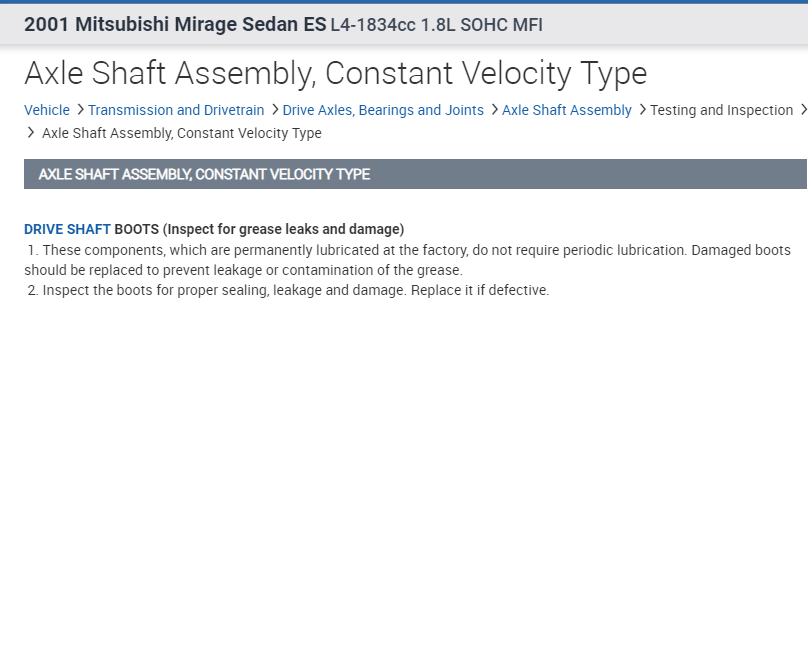Select the Testing and Inspection breadcrumb item

coord(721,110)
